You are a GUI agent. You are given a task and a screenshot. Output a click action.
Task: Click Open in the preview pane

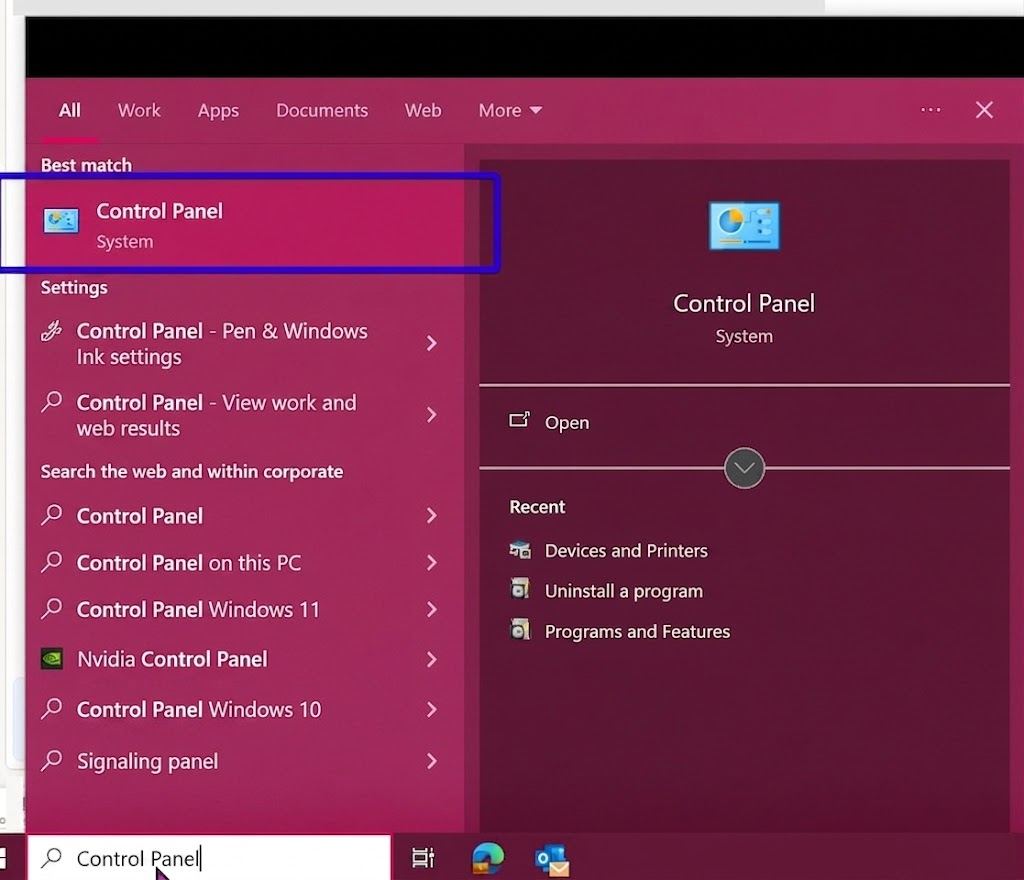pyautogui.click(x=567, y=422)
